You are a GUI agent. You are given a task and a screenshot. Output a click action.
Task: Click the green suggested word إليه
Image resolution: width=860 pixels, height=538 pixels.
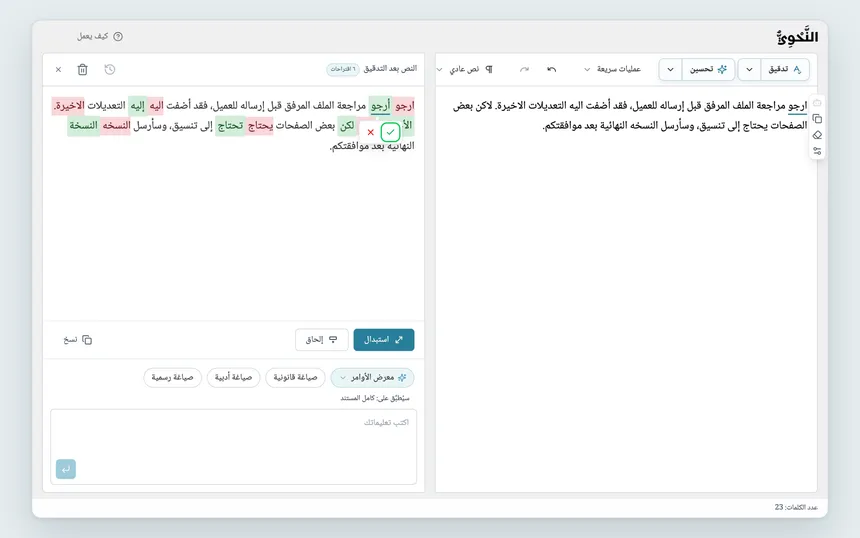pyautogui.click(x=137, y=105)
